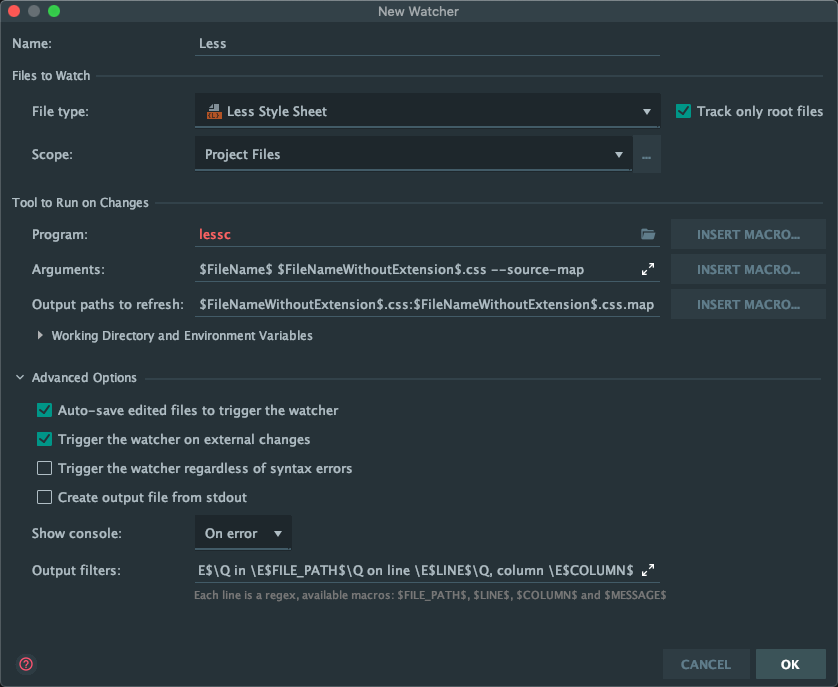Confirm the watcher with OK
The image size is (838, 687).
[x=790, y=664]
